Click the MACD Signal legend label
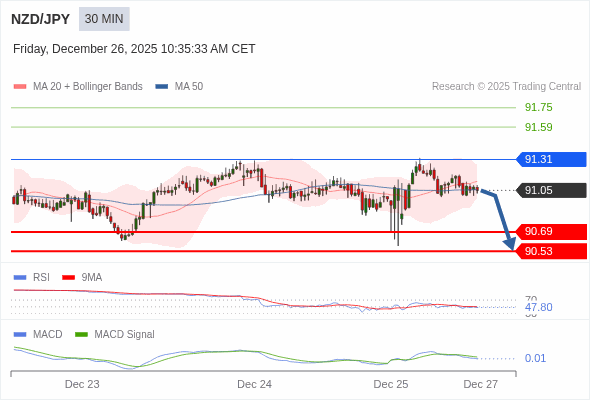 pos(125,335)
